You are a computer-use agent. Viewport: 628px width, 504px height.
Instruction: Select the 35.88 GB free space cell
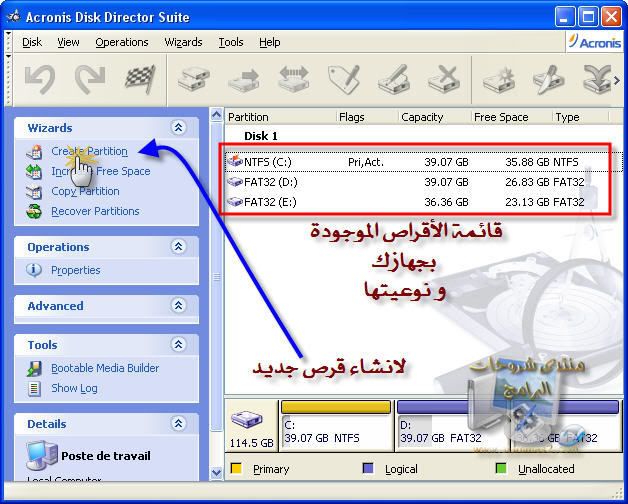coord(527,162)
